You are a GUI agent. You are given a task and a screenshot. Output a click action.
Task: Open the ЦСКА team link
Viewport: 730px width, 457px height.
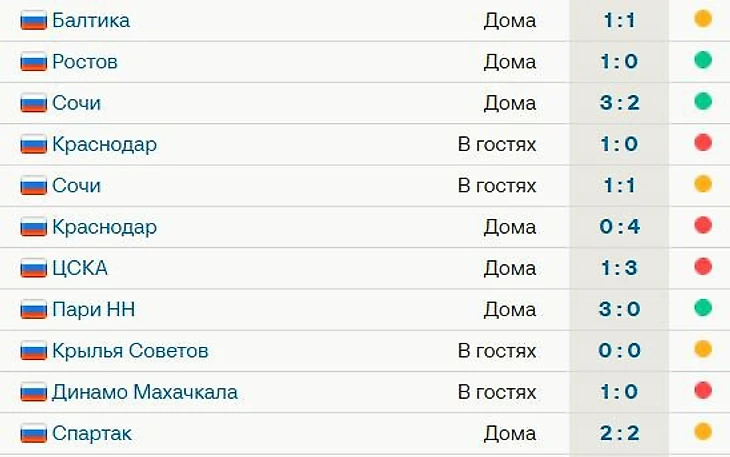coord(80,269)
